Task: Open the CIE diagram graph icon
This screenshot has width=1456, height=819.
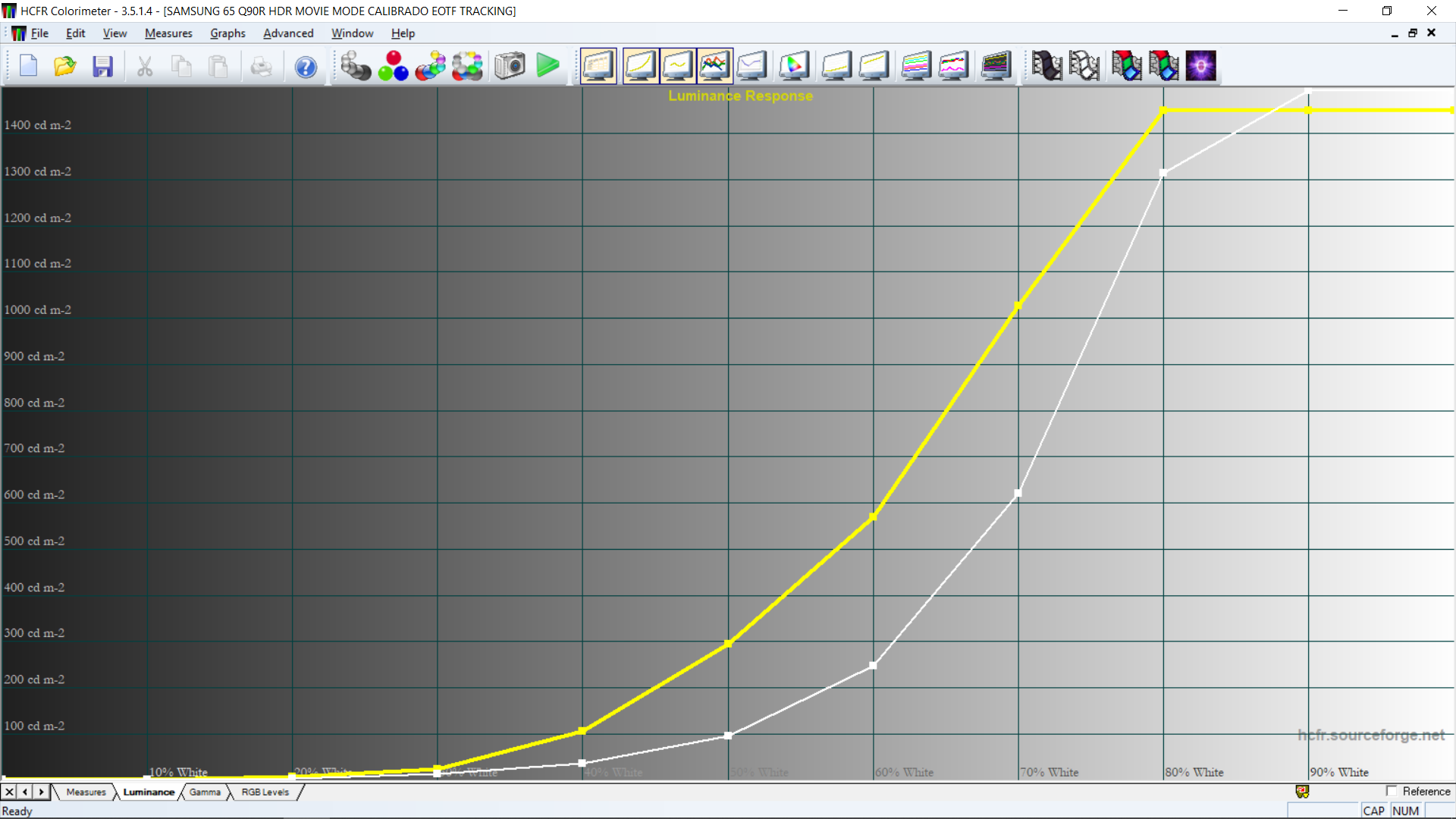Action: [793, 66]
